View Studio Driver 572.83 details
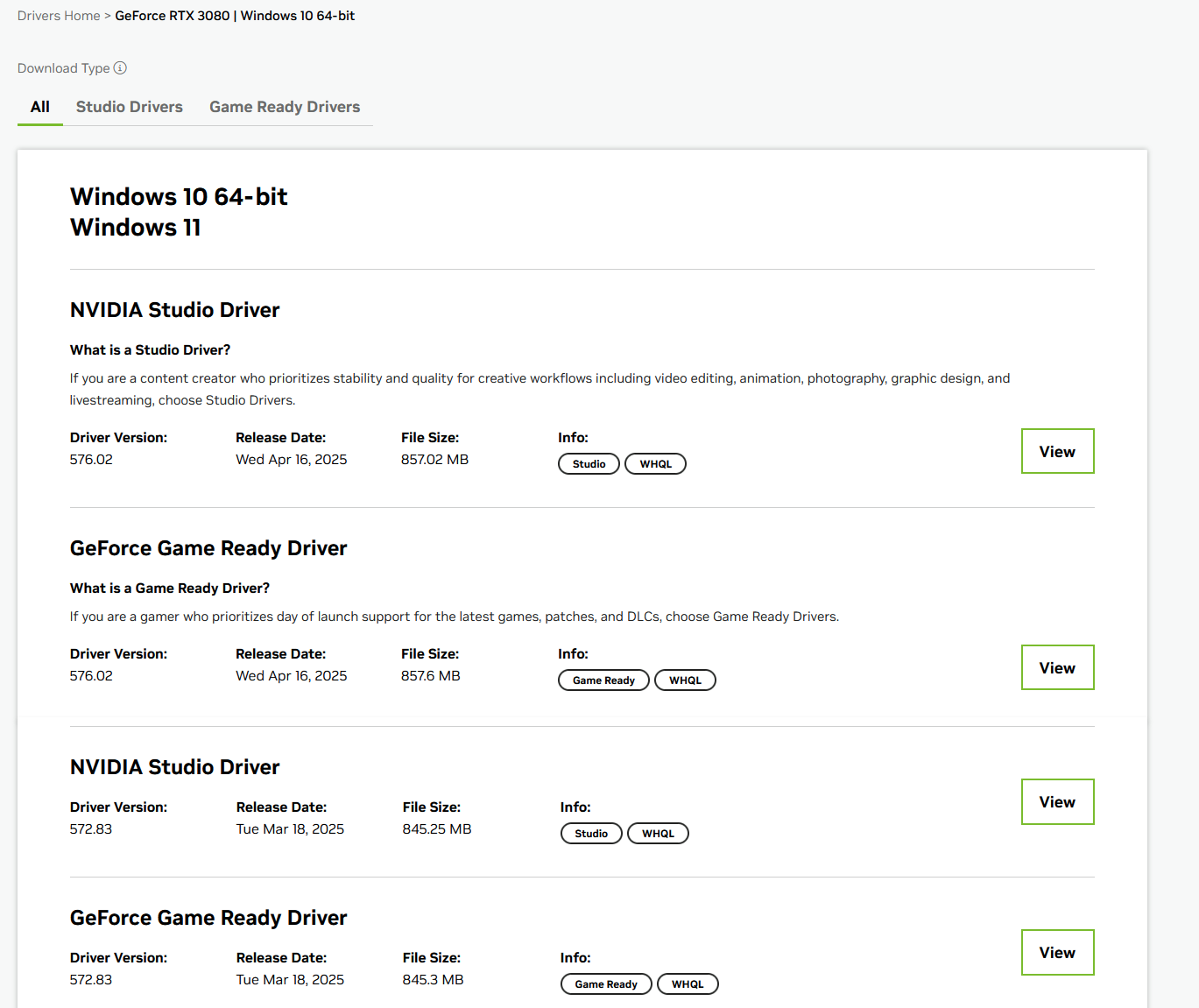 pyautogui.click(x=1057, y=801)
